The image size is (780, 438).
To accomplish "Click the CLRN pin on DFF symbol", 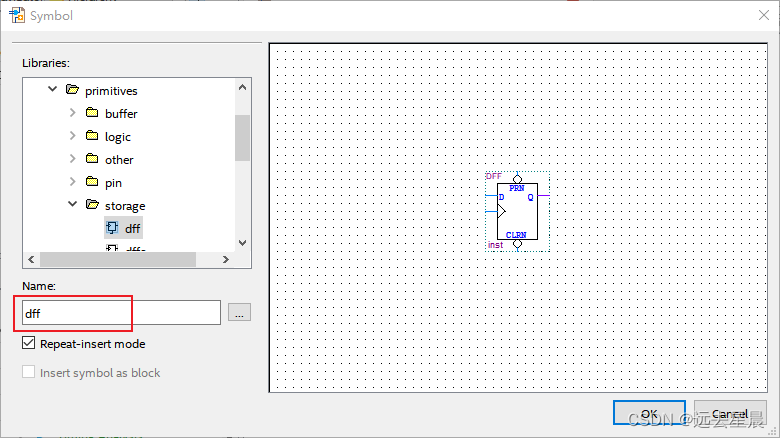I will click(x=516, y=234).
